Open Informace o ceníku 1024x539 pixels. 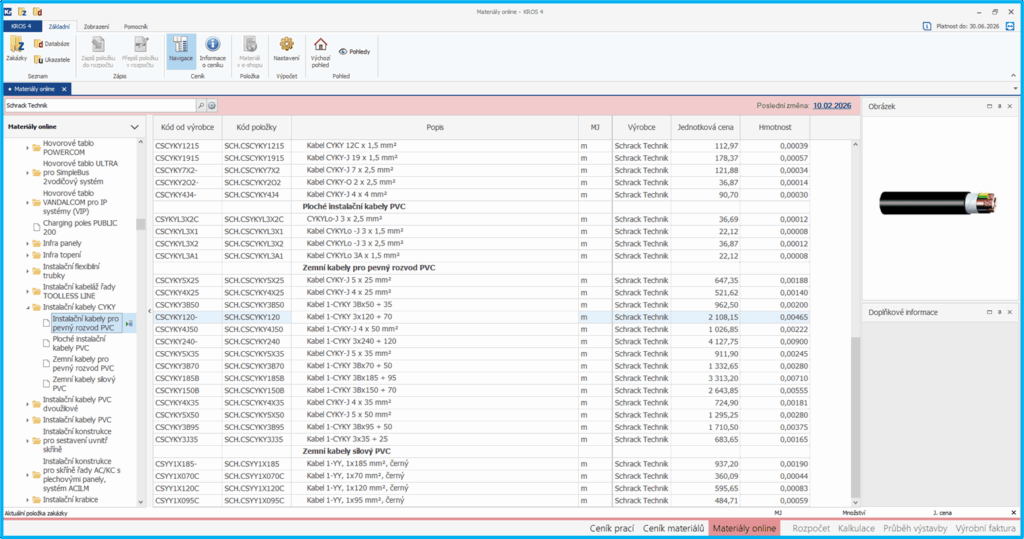click(213, 50)
